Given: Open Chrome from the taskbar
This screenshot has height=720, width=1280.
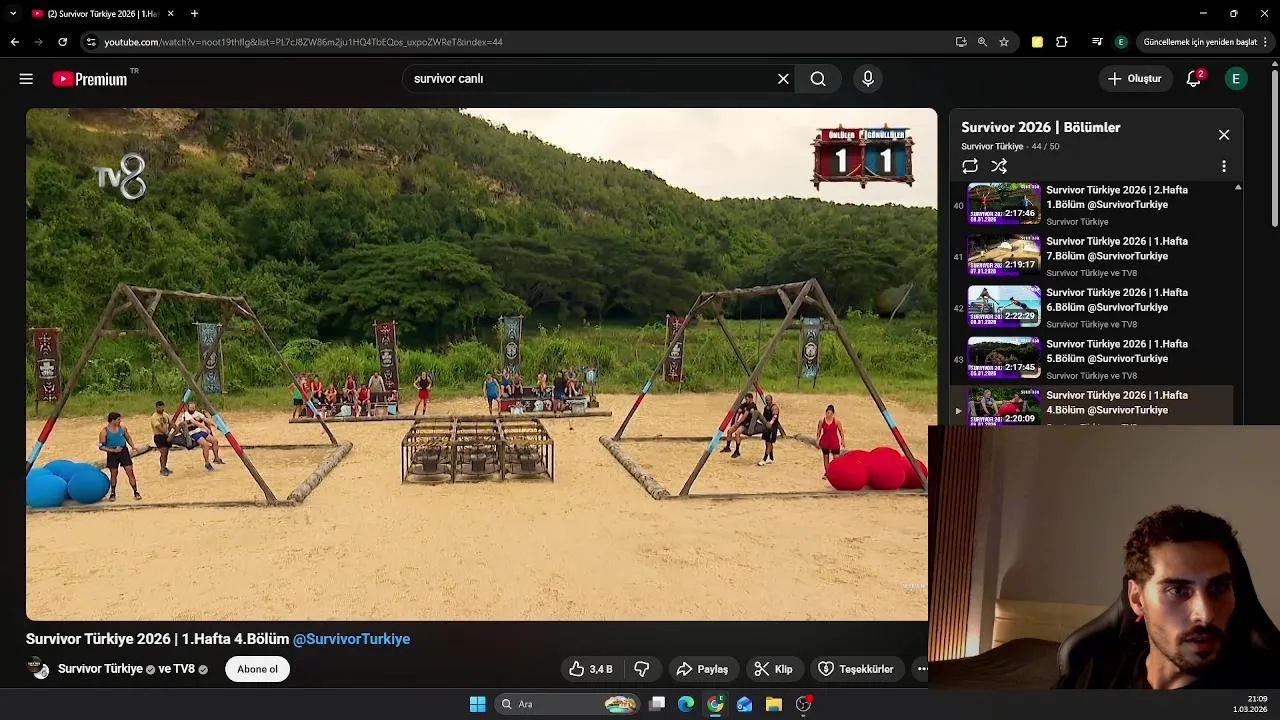Looking at the screenshot, I should (715, 704).
